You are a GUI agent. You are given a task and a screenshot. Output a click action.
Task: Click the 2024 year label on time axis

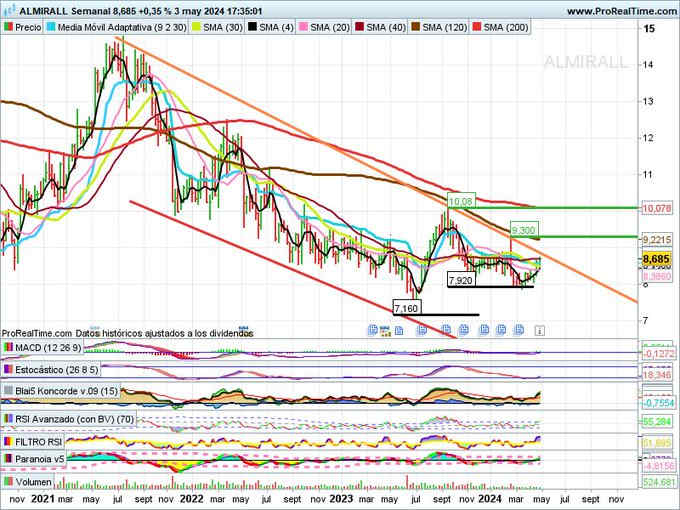pos(490,499)
